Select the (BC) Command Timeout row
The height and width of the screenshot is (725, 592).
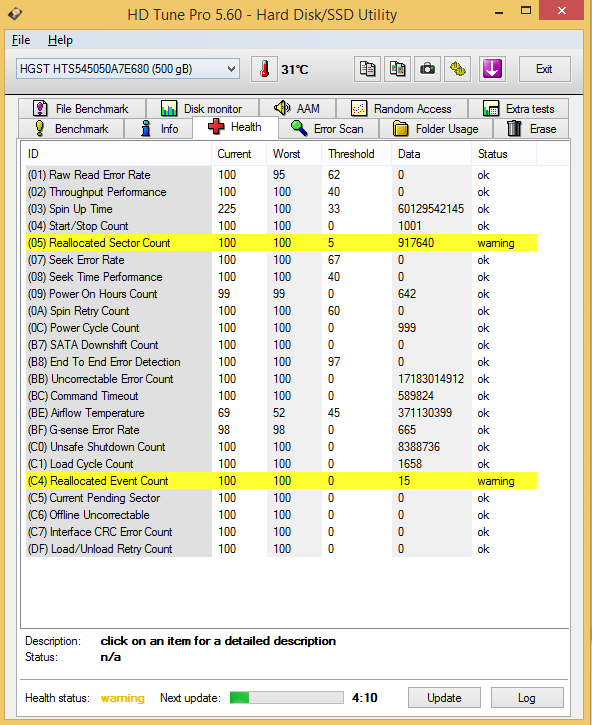click(x=281, y=396)
